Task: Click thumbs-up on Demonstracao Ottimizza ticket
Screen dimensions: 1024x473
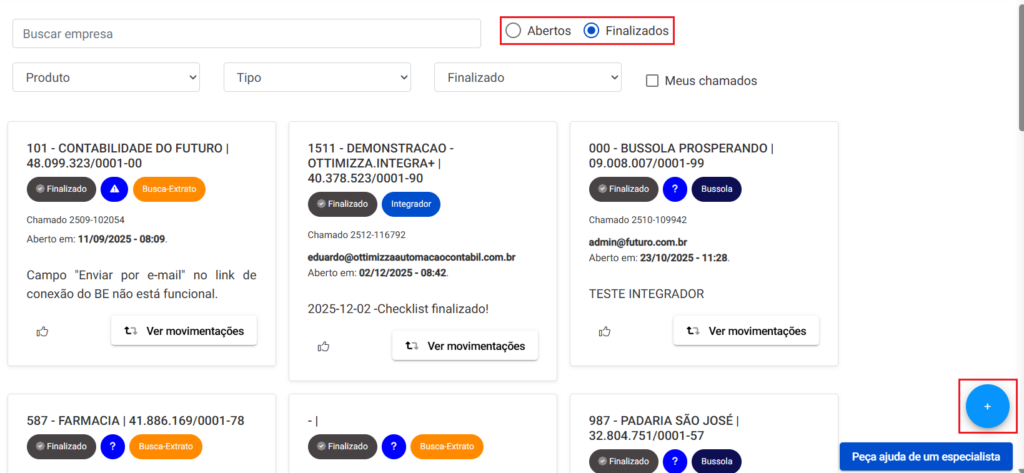Action: click(324, 346)
